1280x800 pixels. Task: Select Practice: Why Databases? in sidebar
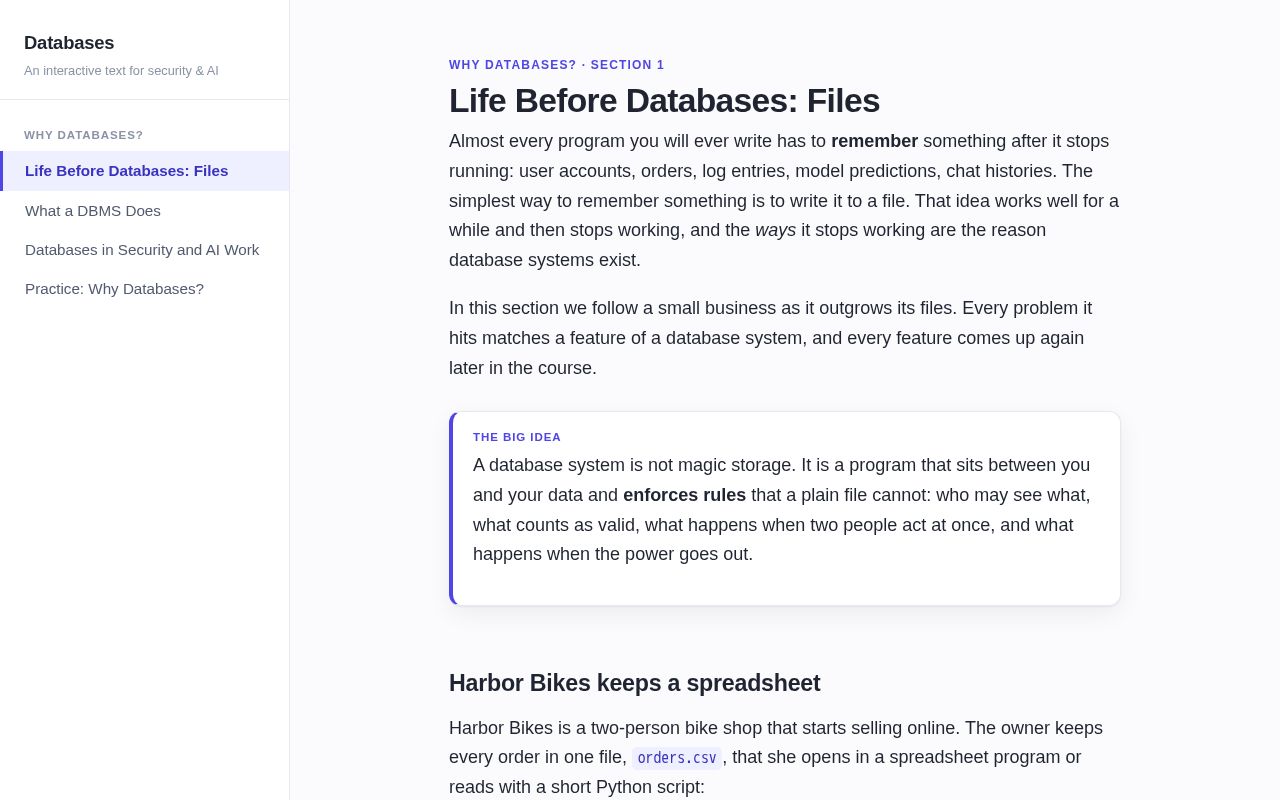[x=145, y=289]
